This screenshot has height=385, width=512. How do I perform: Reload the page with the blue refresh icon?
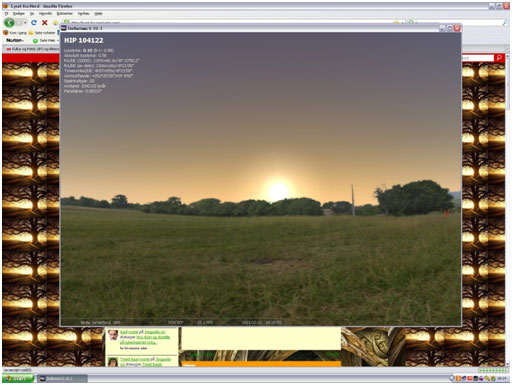[34, 23]
